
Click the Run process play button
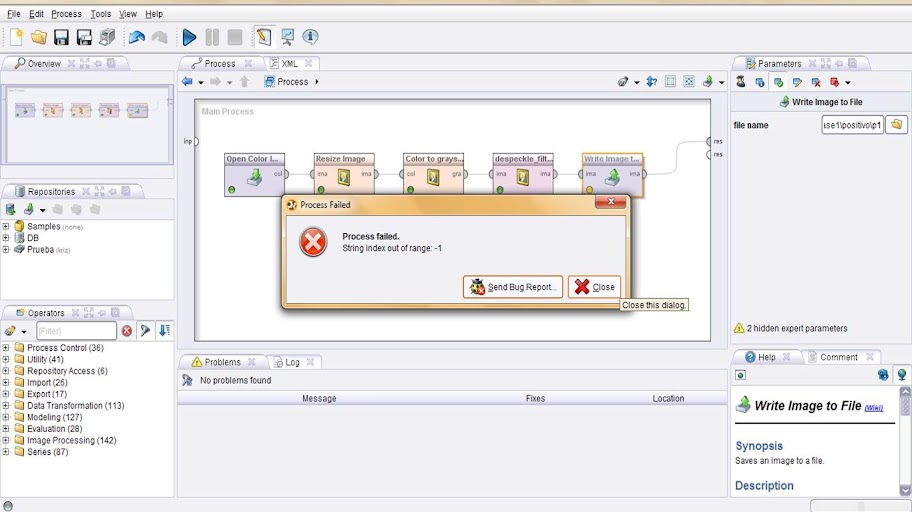[x=189, y=38]
